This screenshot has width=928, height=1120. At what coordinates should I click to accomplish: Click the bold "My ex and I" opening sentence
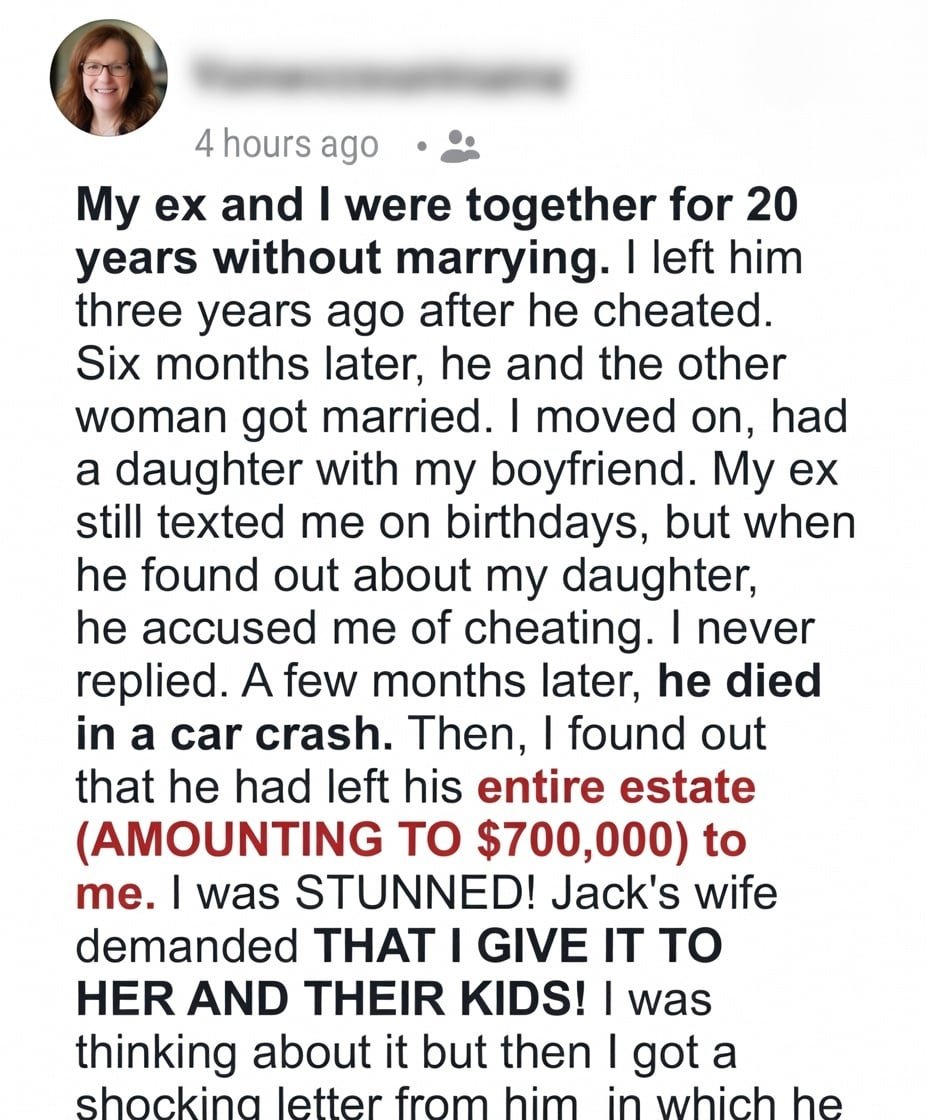(437, 206)
